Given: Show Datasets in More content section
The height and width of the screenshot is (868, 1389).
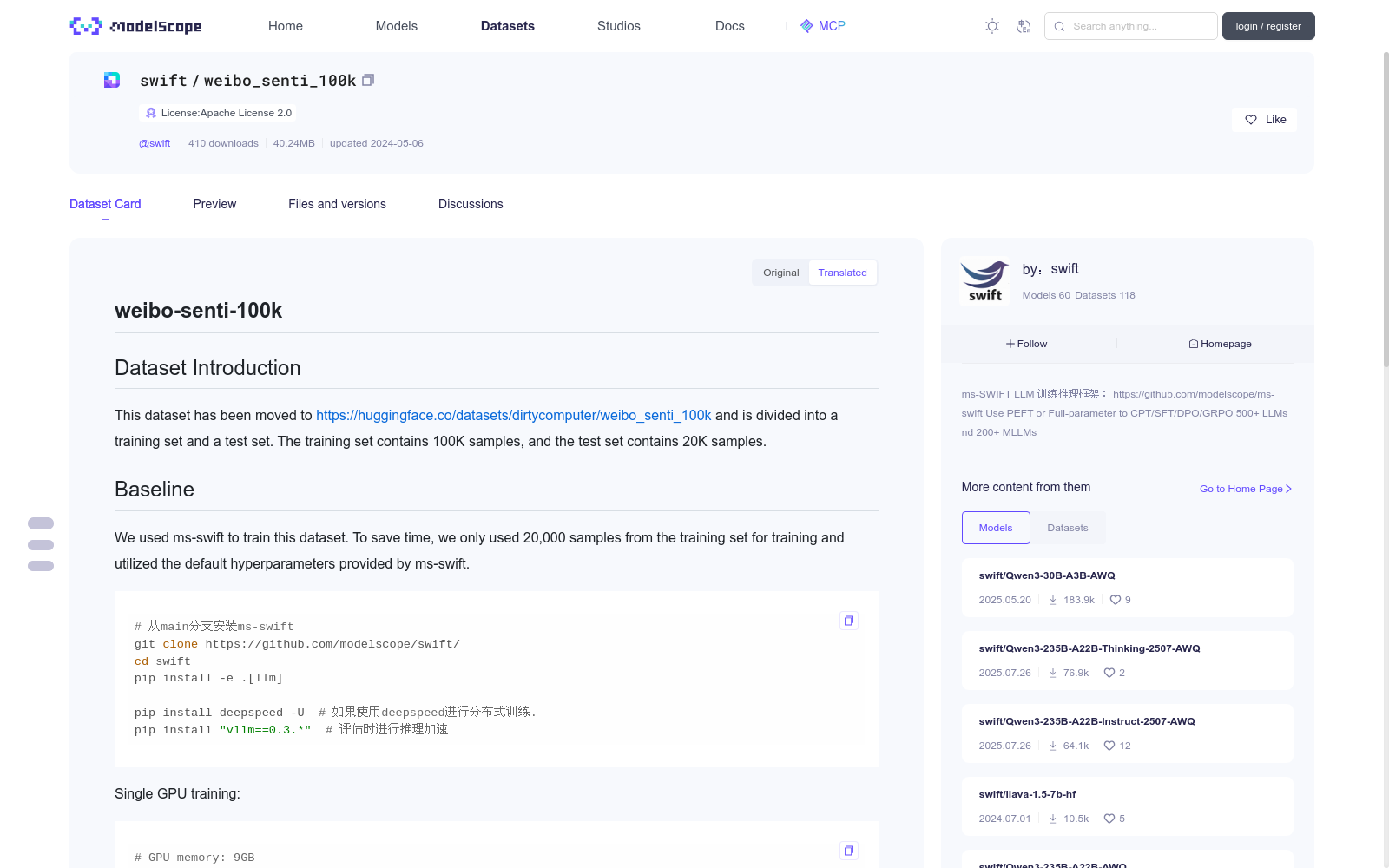Looking at the screenshot, I should click(x=1067, y=528).
